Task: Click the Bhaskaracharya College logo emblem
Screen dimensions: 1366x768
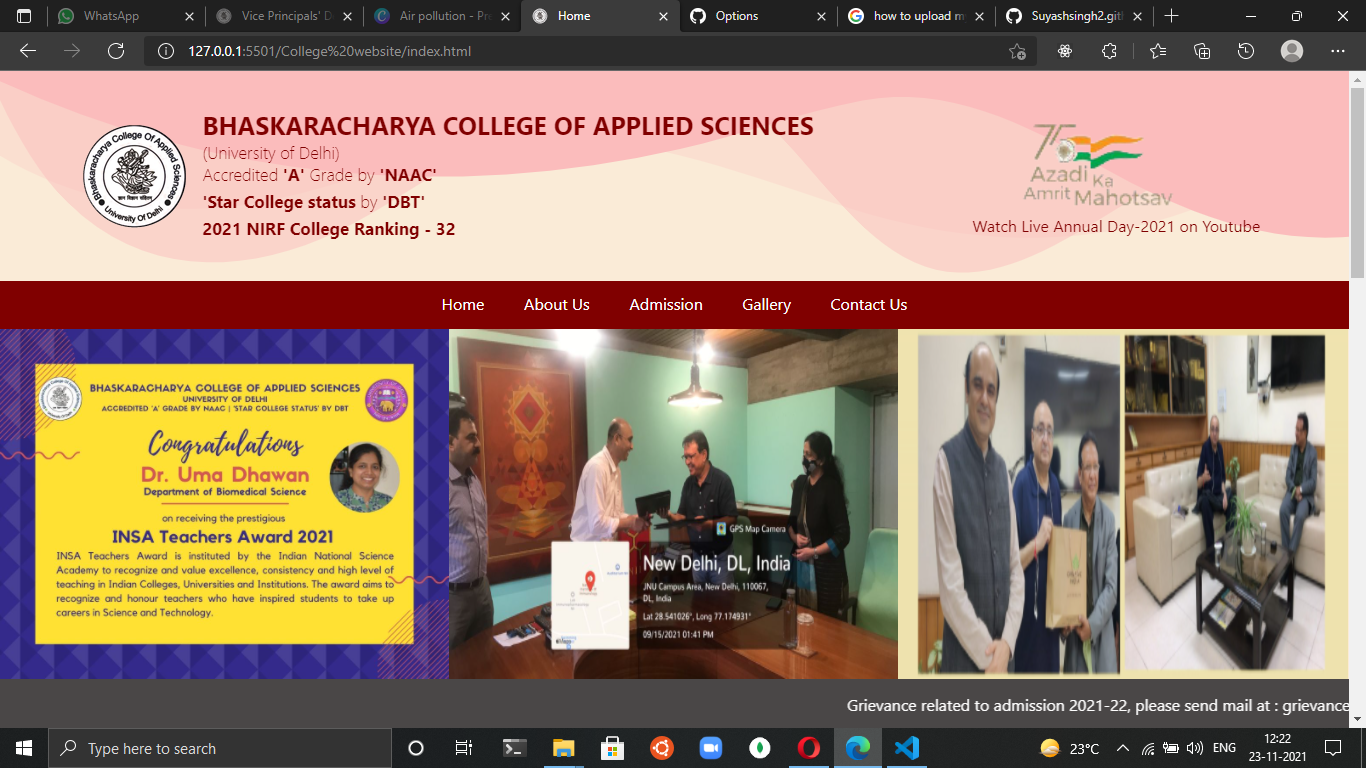Action: [x=133, y=177]
